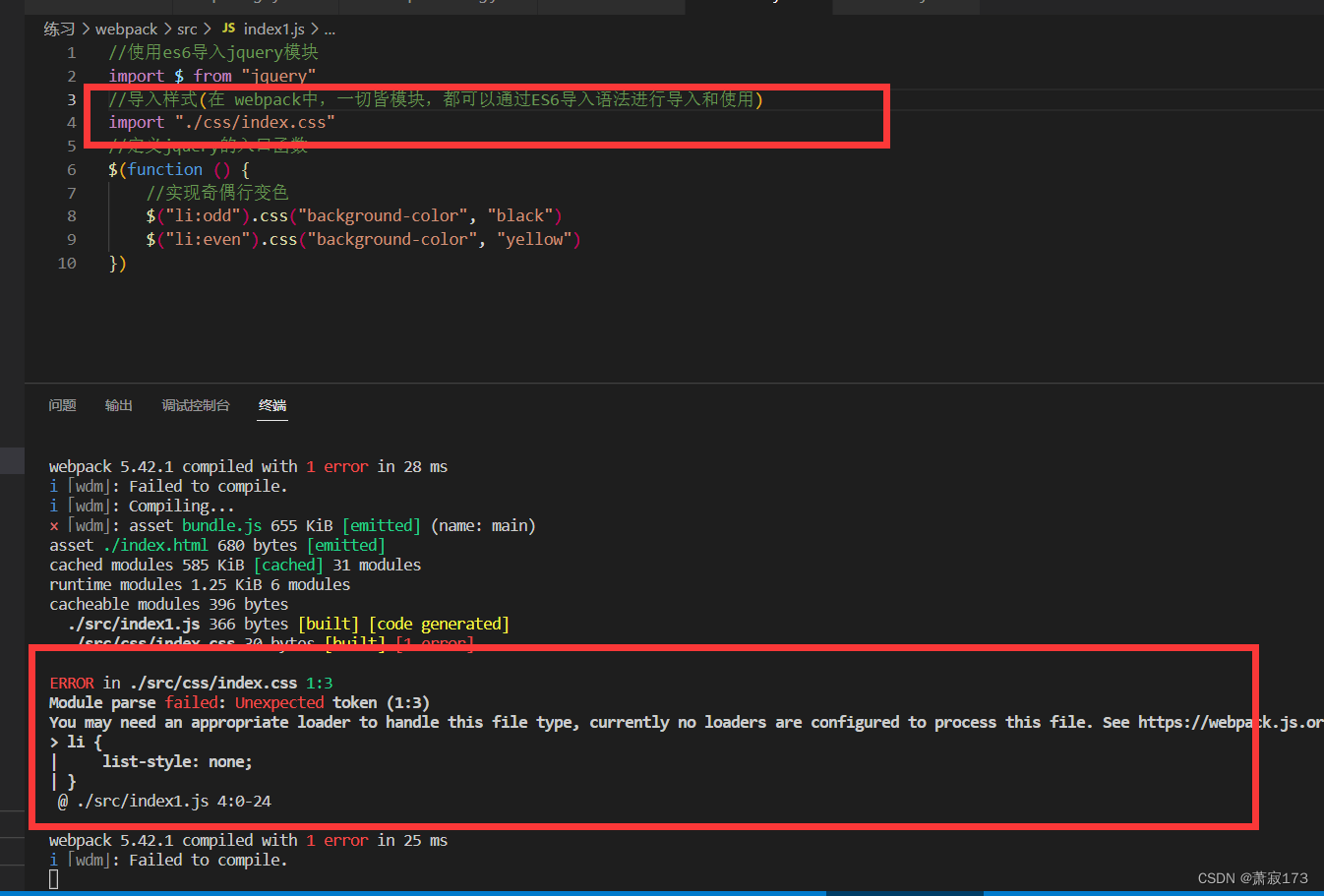
Task: Click the "Compiling..." wdm line
Action: point(142,506)
